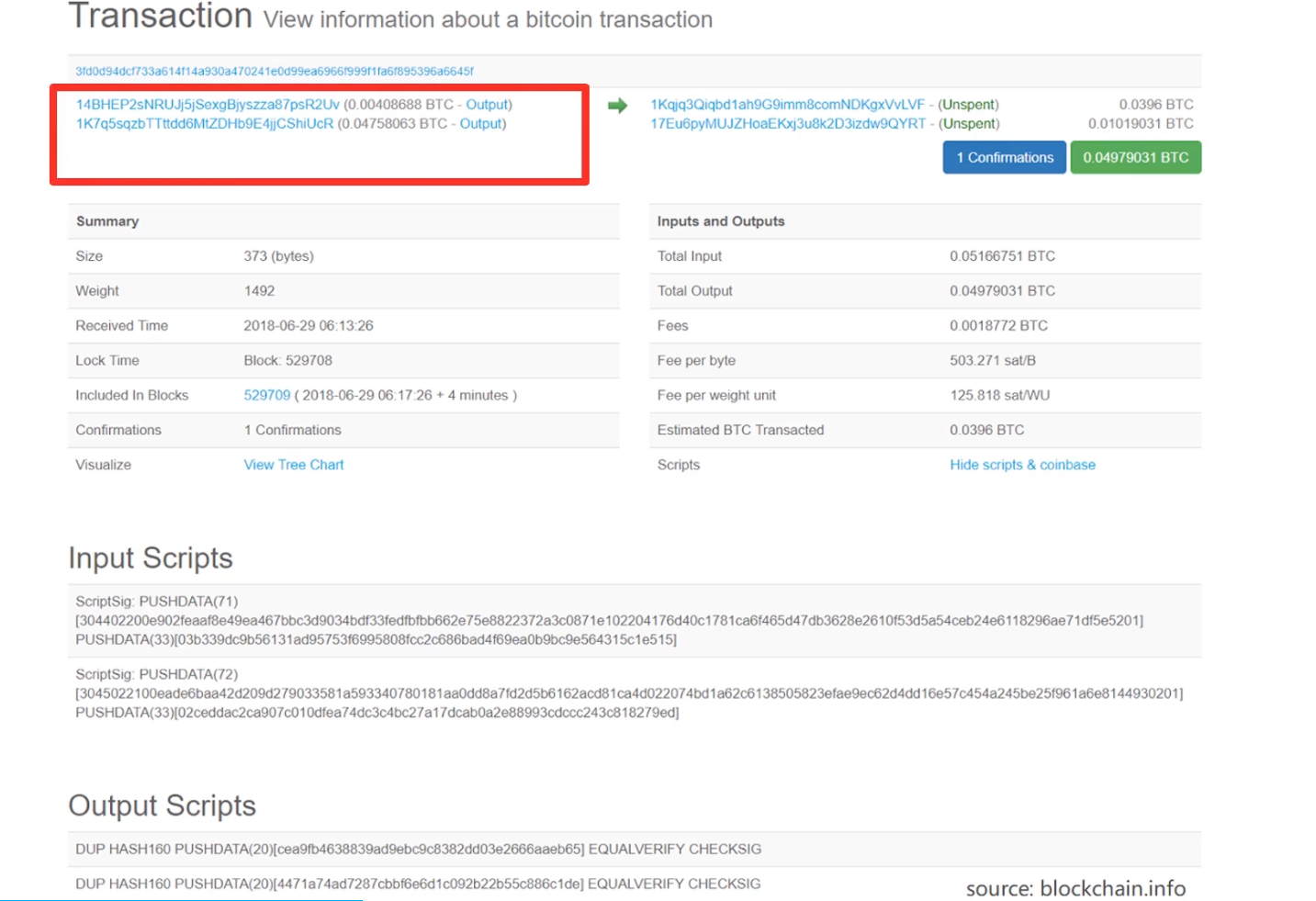Viewport: 1316px width, 901px height.
Task: Click the Output link beside 0.00408688 BTC
Action: pyautogui.click(x=487, y=105)
